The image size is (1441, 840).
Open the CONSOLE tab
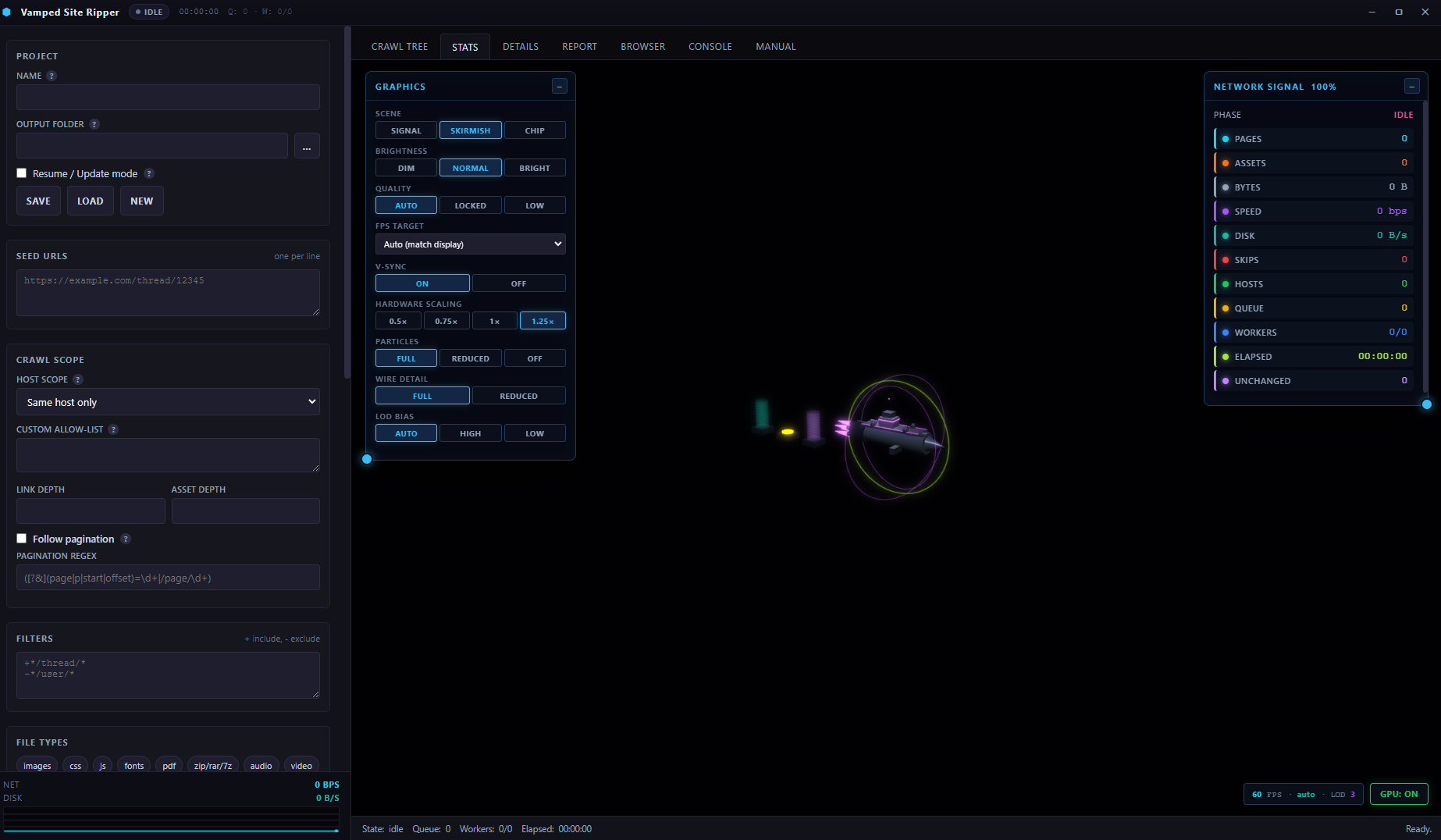pyautogui.click(x=710, y=47)
